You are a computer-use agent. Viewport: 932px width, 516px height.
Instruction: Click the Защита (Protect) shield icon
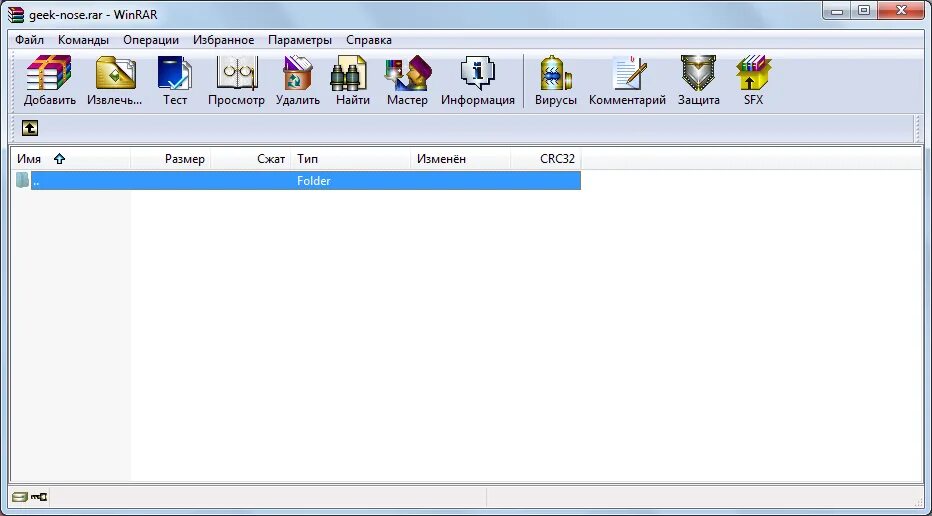point(698,73)
